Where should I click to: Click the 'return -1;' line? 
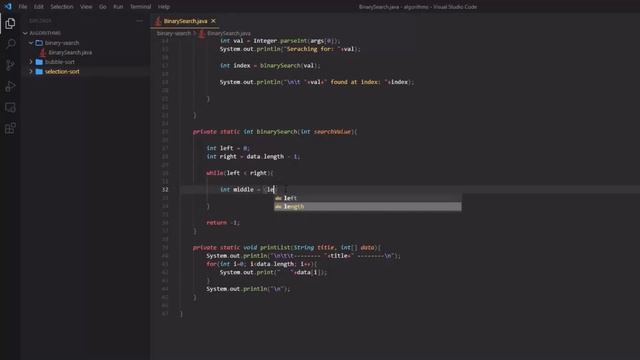(x=223, y=223)
